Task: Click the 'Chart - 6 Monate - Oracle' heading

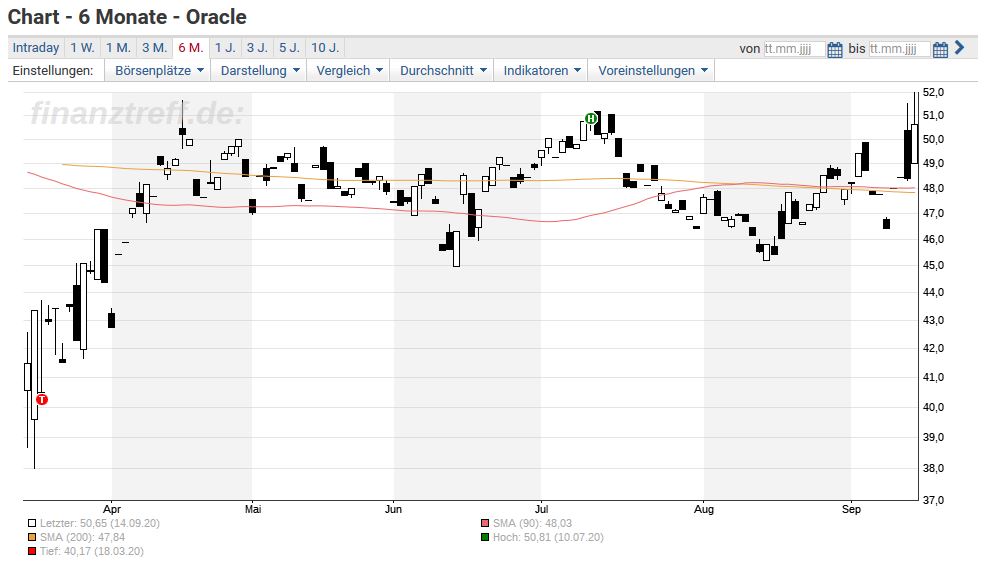Action: pos(127,17)
